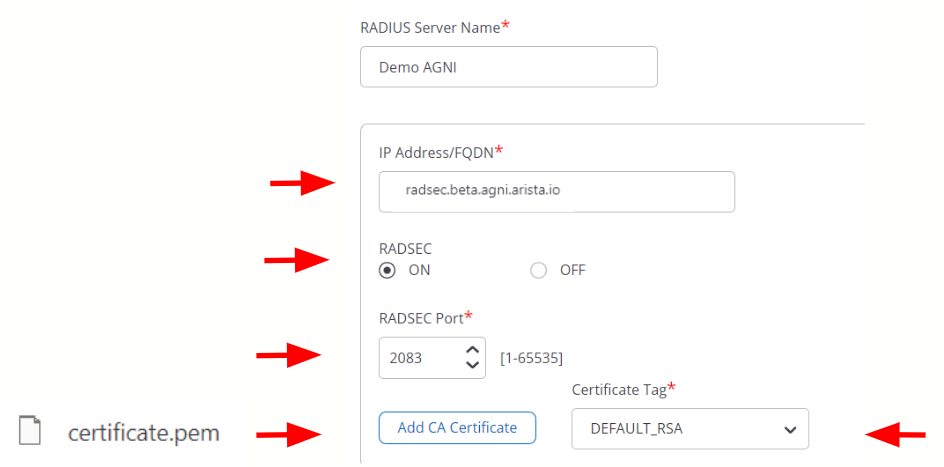Select the certificate.pem file name
This screenshot has height=467, width=944.
[x=143, y=433]
